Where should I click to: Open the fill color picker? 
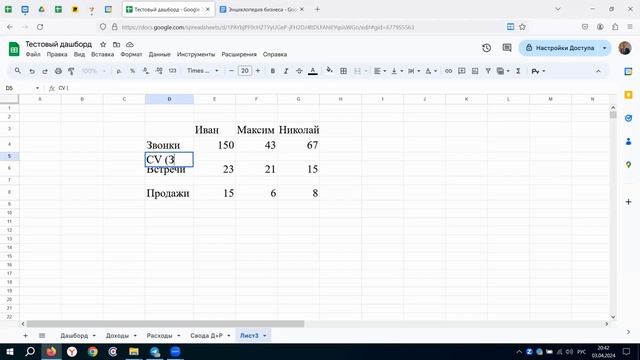(329, 71)
